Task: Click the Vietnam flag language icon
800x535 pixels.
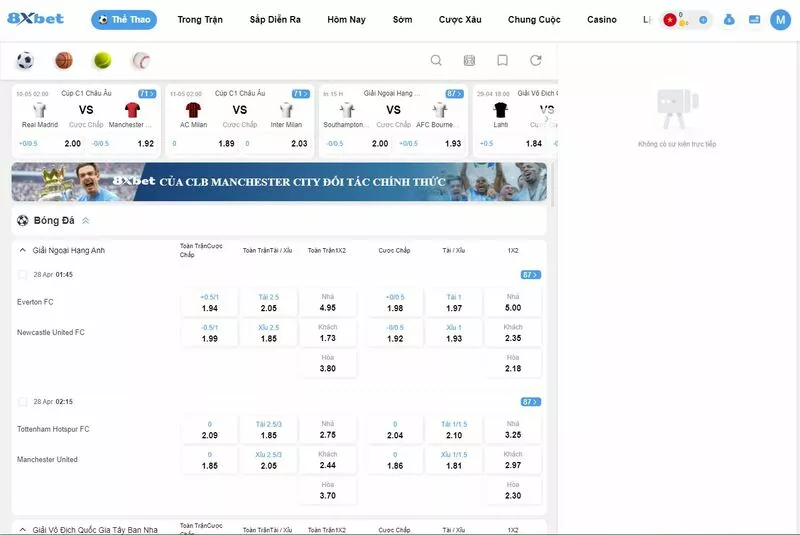Action: (x=670, y=20)
